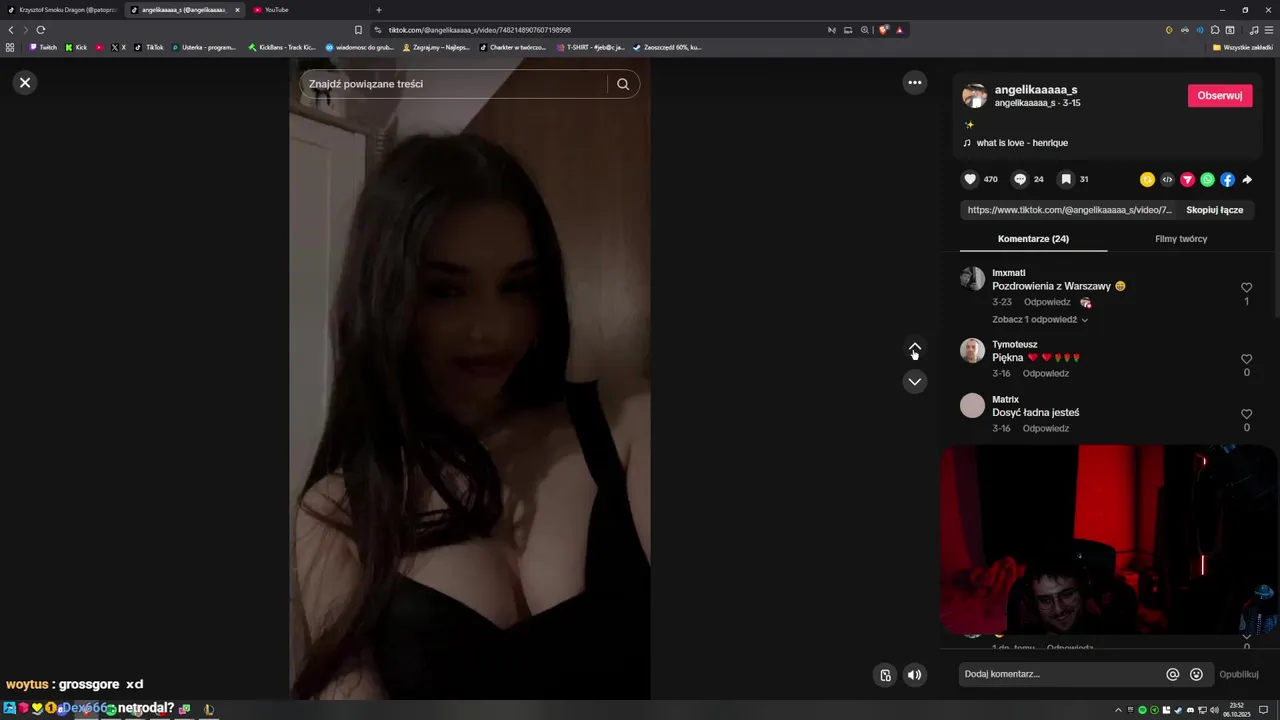Open the Brave Rewards triangle icon
This screenshot has height=720, width=1280.
[899, 30]
